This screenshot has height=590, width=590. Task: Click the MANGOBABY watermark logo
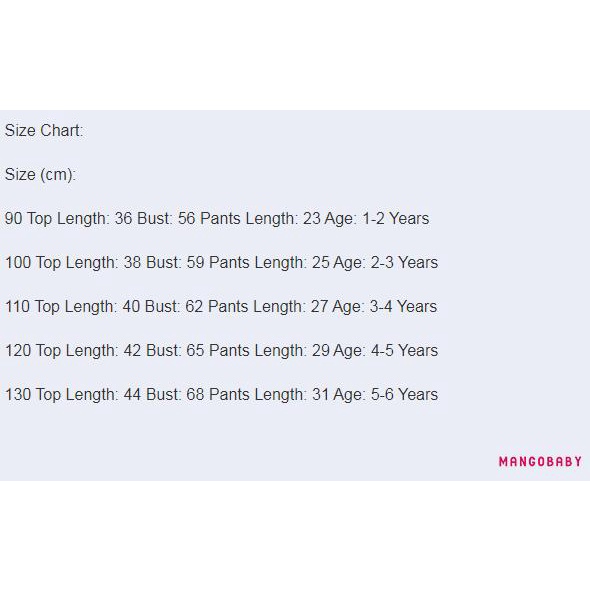pyautogui.click(x=540, y=461)
